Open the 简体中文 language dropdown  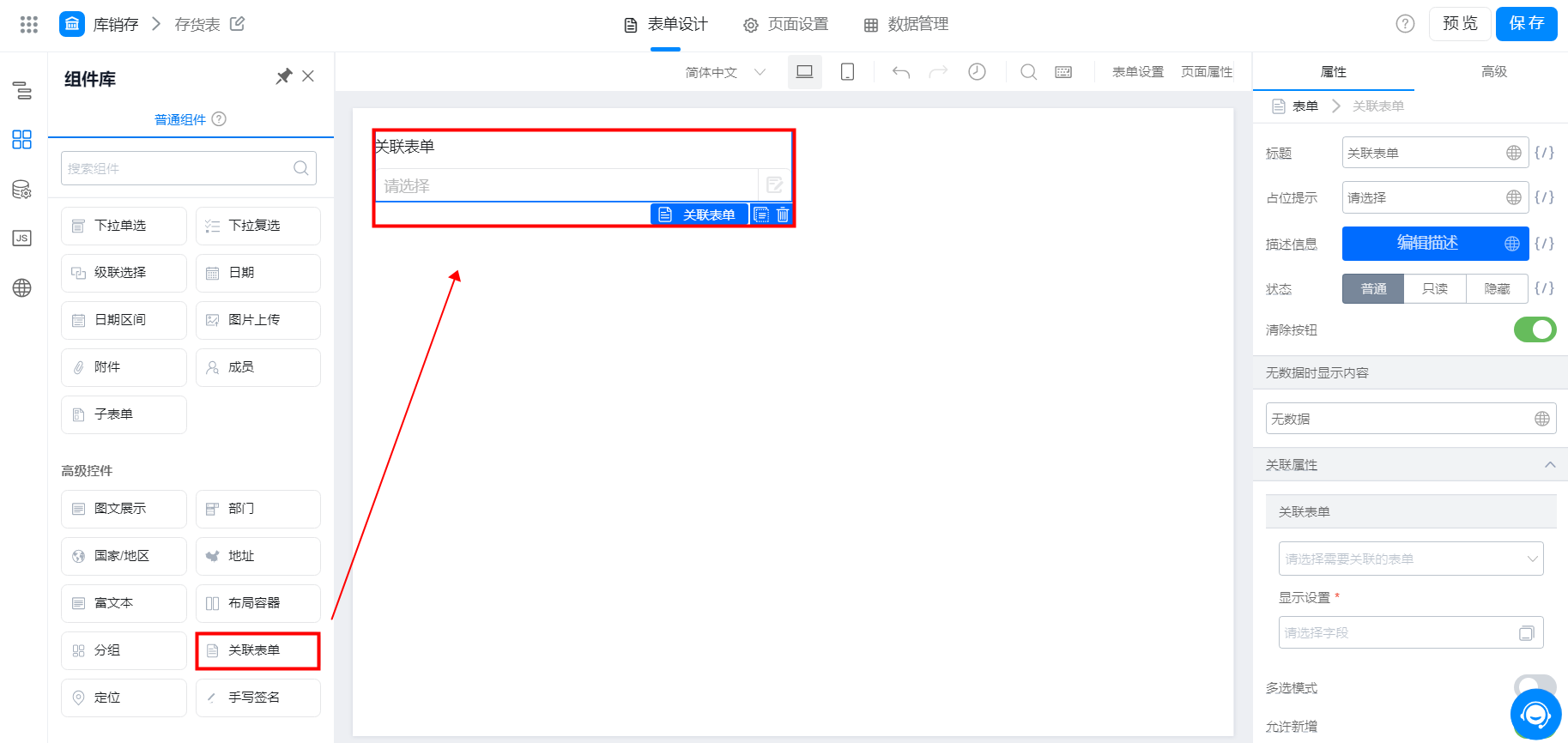(725, 72)
